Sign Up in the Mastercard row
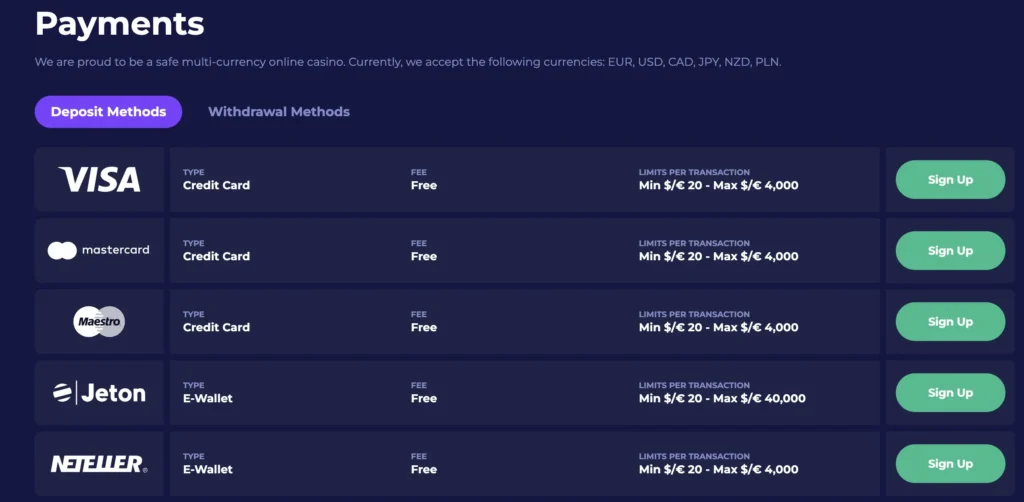This screenshot has width=1024, height=502. coord(950,251)
